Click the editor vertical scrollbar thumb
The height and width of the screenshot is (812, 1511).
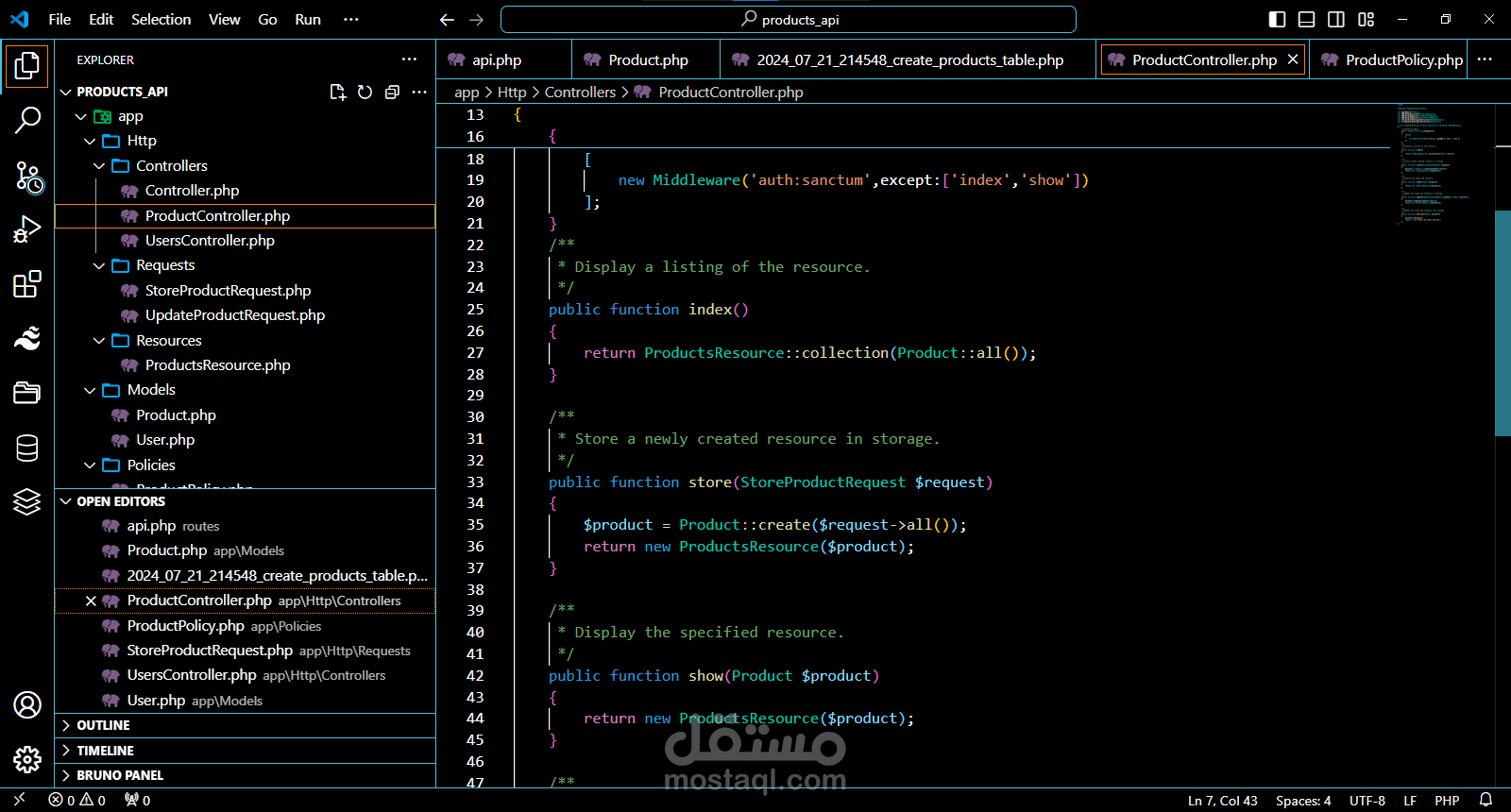[1503, 323]
